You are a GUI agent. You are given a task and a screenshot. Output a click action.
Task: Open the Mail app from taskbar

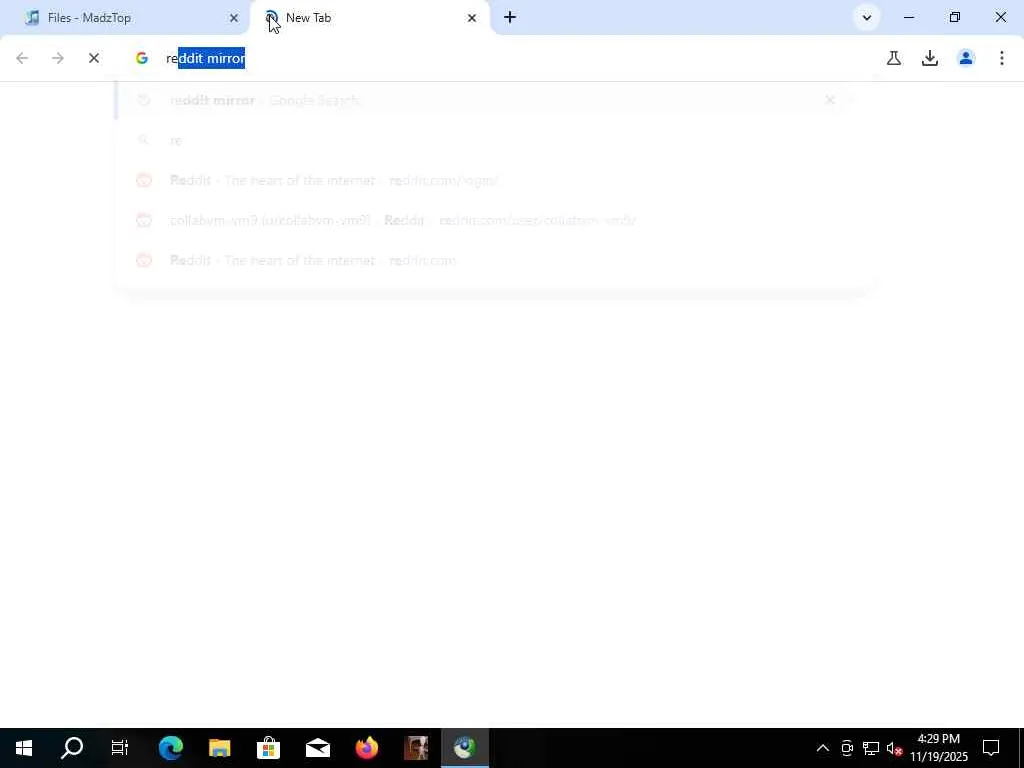[x=317, y=748]
